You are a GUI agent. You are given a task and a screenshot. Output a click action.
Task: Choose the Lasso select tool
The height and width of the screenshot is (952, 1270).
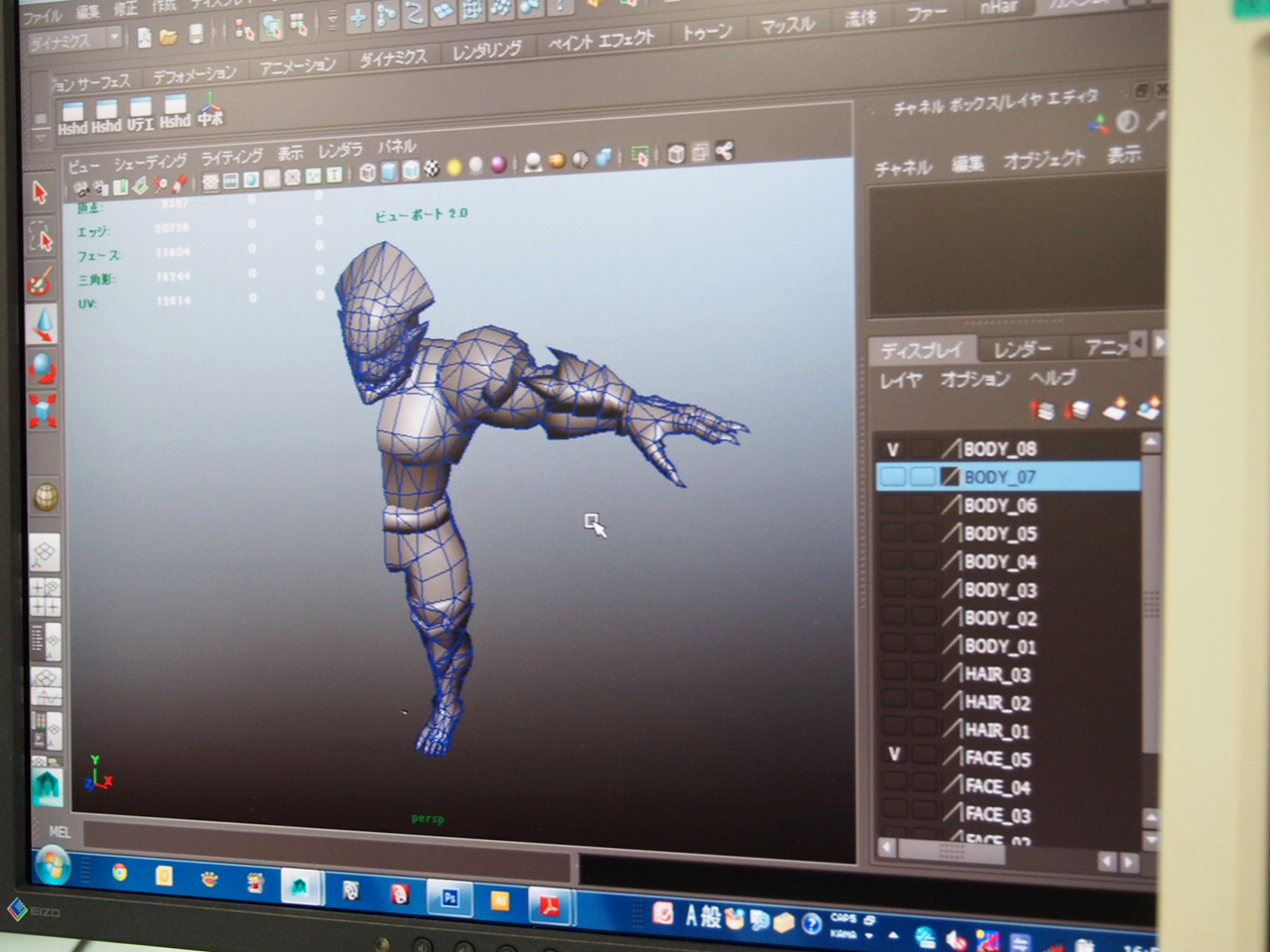click(x=41, y=237)
